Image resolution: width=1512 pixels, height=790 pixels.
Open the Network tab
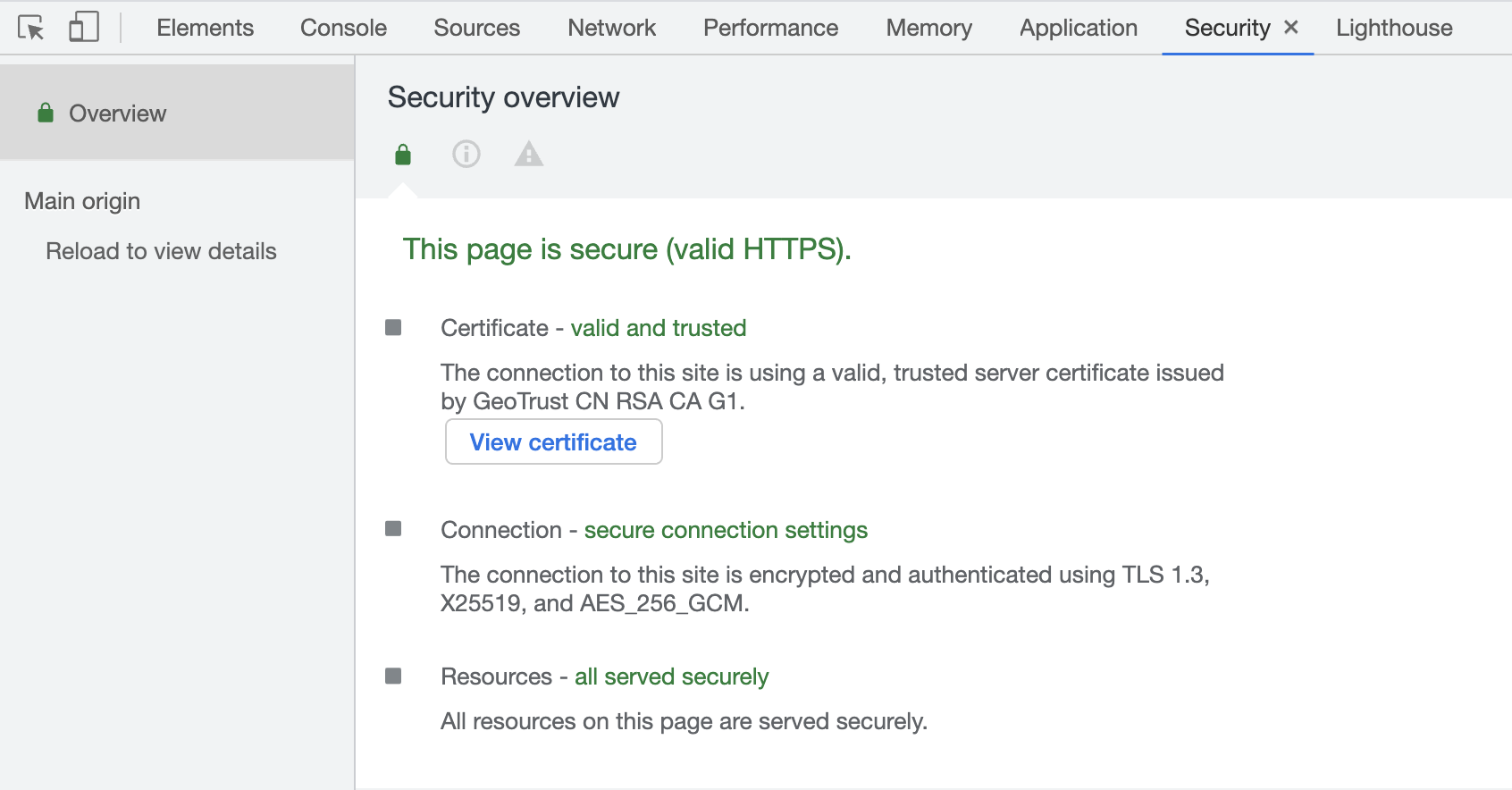point(611,28)
